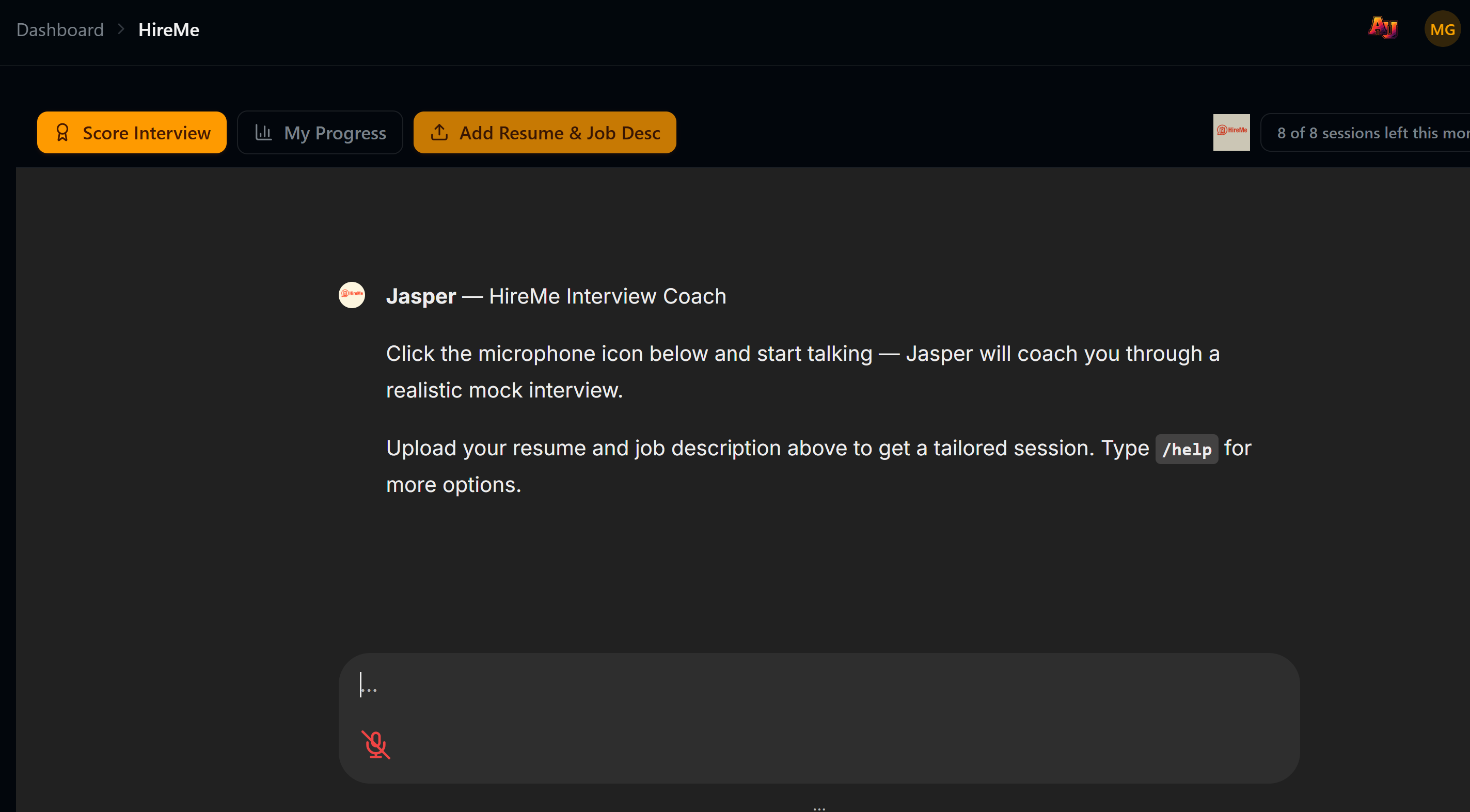1470x812 pixels.
Task: Click the text 'more options.'
Action: pyautogui.click(x=454, y=484)
